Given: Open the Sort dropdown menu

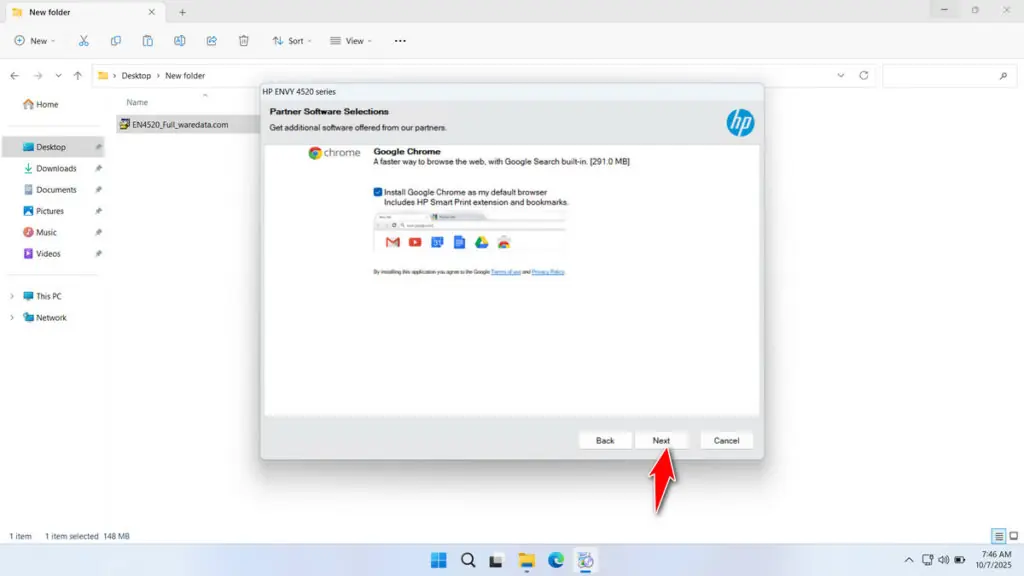Looking at the screenshot, I should [x=292, y=41].
